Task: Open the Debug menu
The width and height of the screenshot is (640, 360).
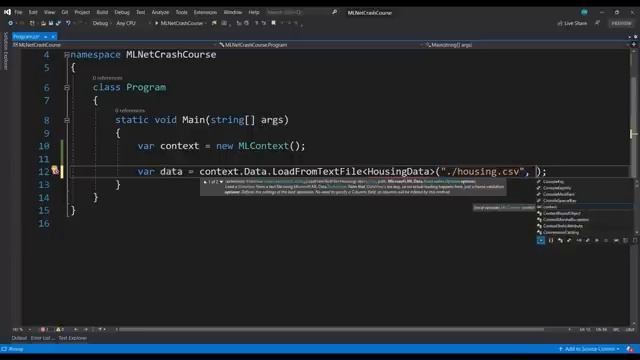Action: [122, 12]
